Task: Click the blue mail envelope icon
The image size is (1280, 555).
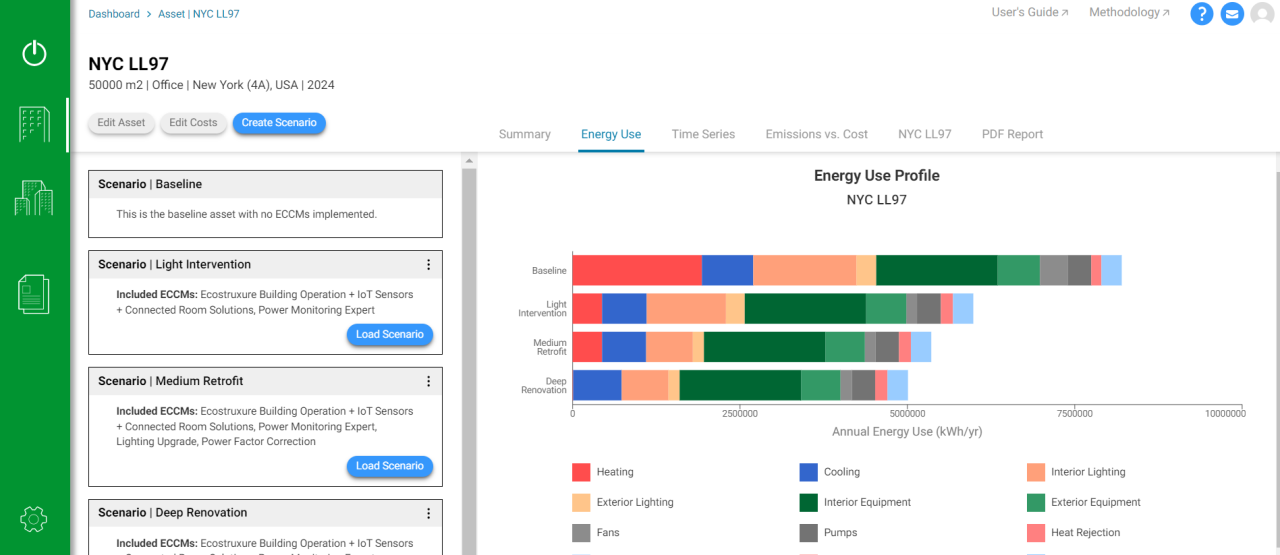Action: (x=1232, y=14)
